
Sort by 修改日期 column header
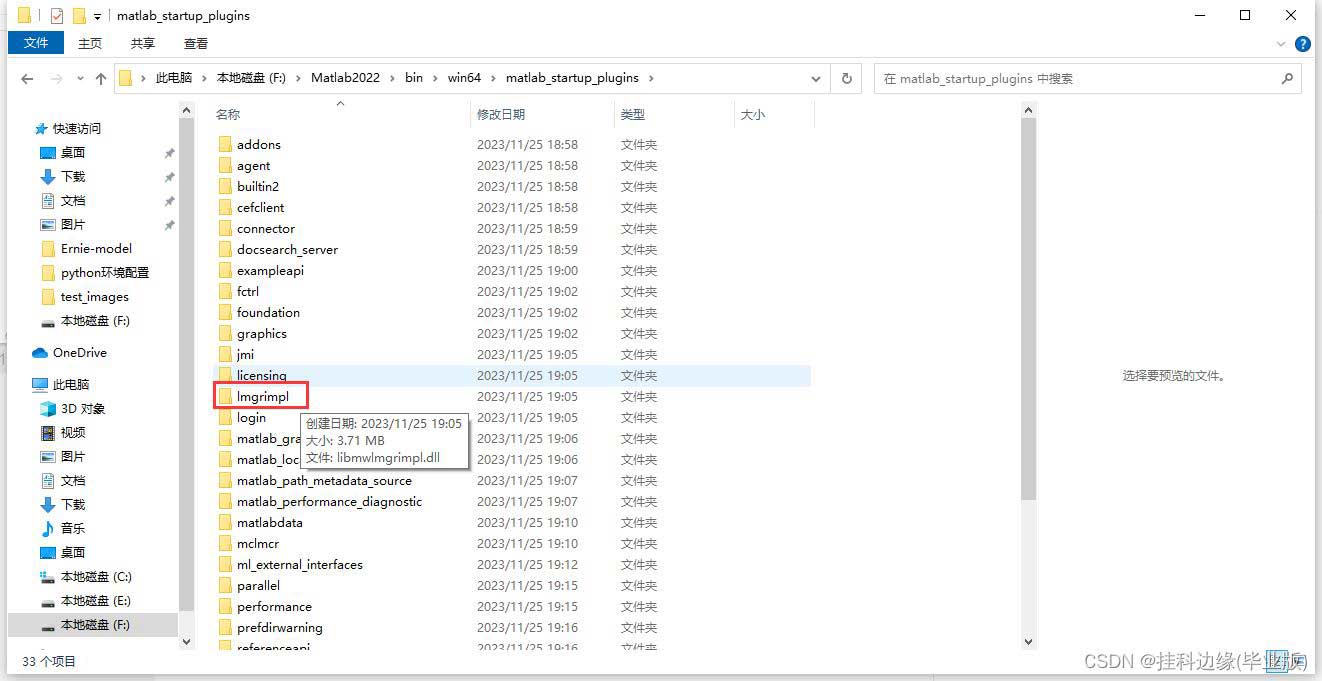[x=501, y=115]
